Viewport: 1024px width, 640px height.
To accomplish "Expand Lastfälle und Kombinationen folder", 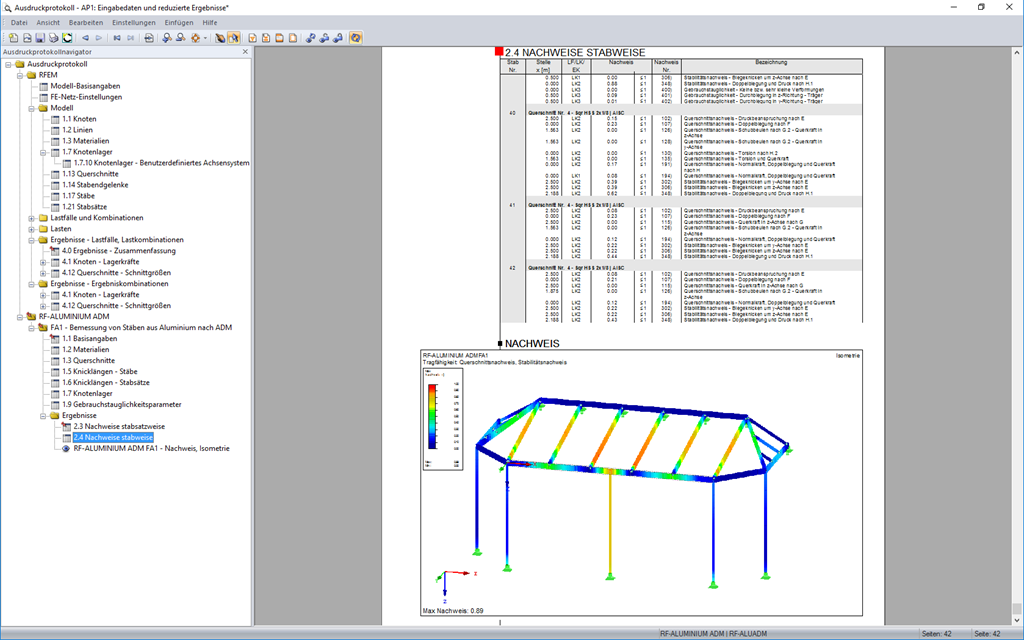I will (32, 218).
